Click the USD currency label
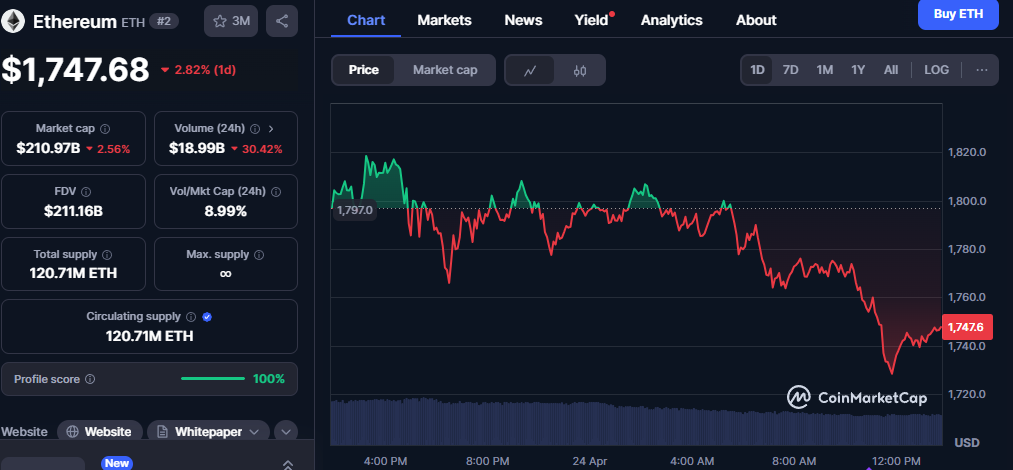1013x470 pixels. coord(967,443)
